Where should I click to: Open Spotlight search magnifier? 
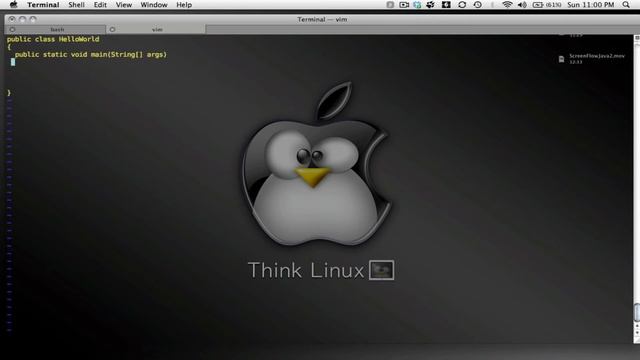pyautogui.click(x=626, y=5)
